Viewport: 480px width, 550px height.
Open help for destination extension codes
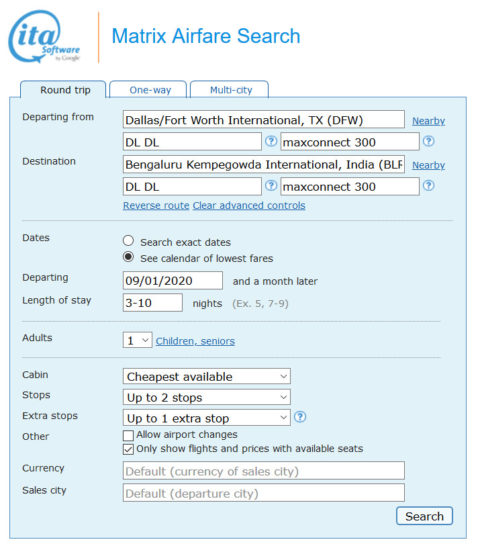(428, 186)
